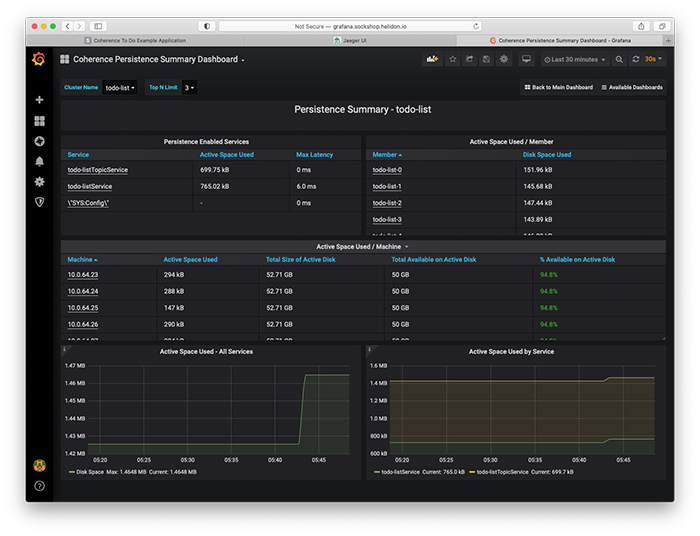Toggle todo-listTopicService series in legend

502,472
